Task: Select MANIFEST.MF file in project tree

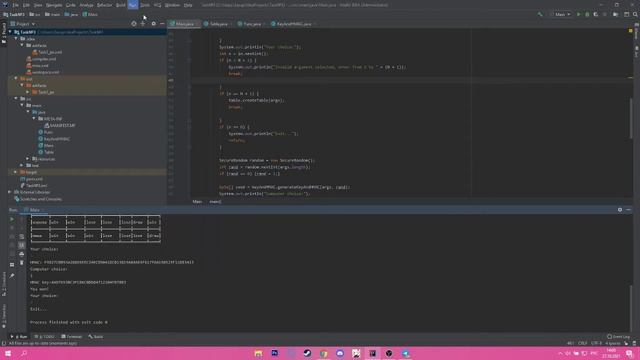Action: pyautogui.click(x=60, y=125)
